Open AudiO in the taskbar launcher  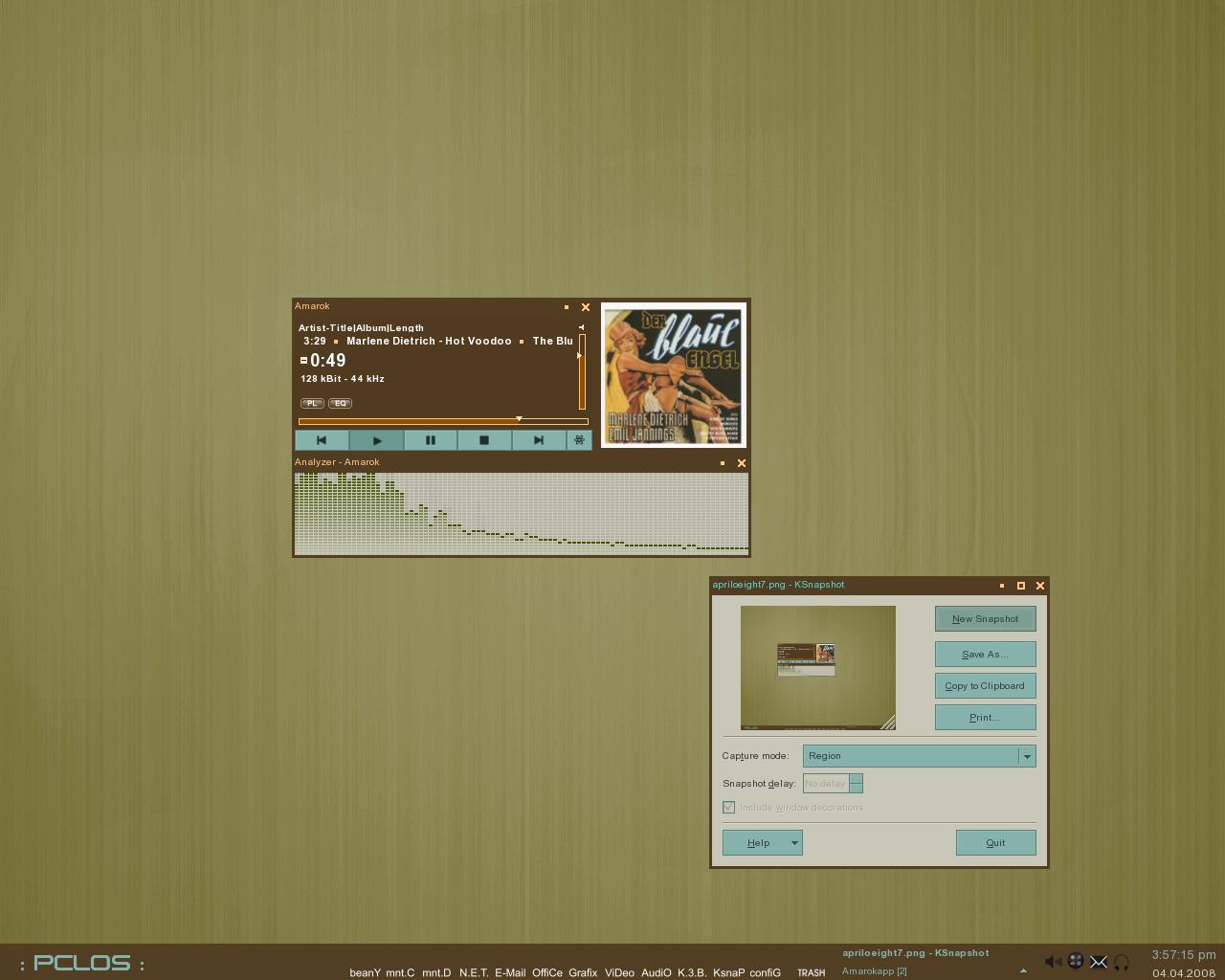pos(656,972)
